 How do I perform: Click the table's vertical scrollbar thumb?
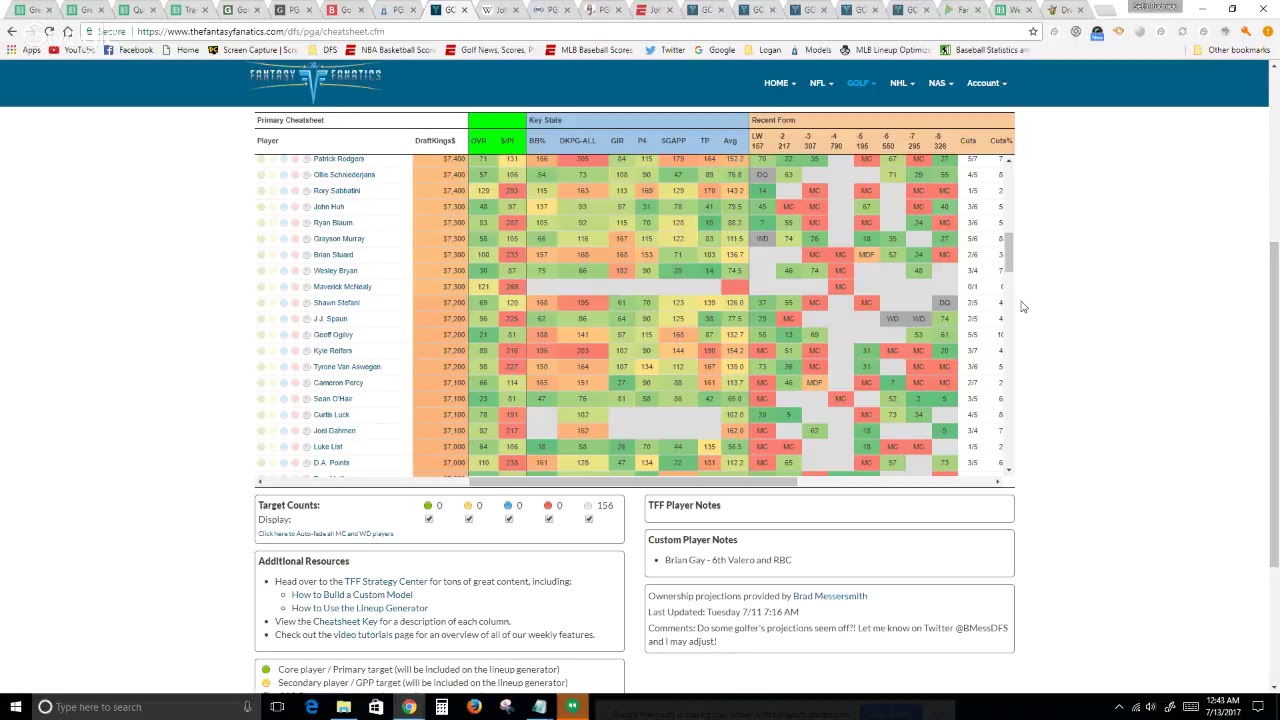point(1009,252)
